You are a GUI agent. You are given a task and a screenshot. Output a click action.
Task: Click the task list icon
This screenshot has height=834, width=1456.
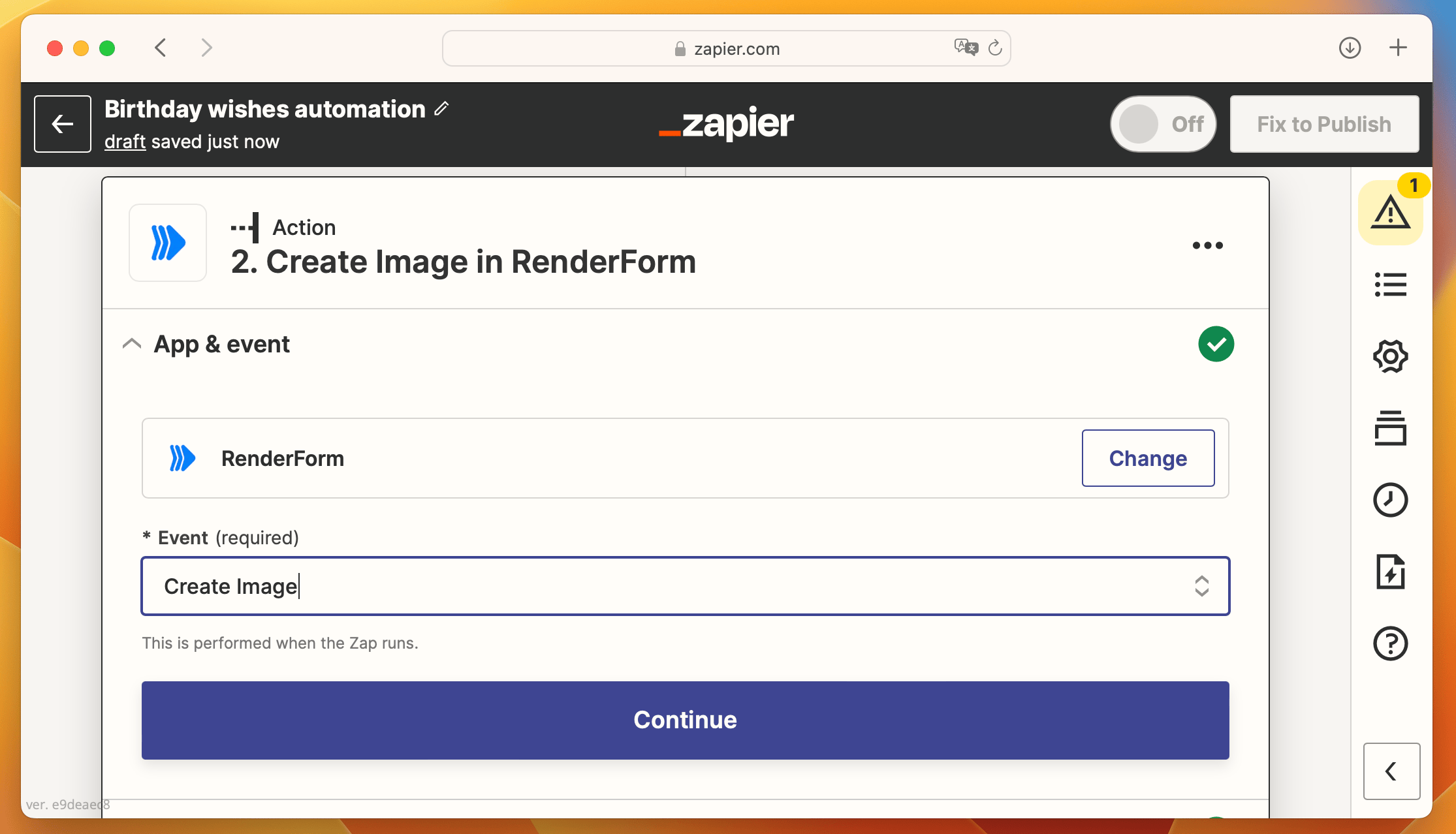coord(1391,283)
